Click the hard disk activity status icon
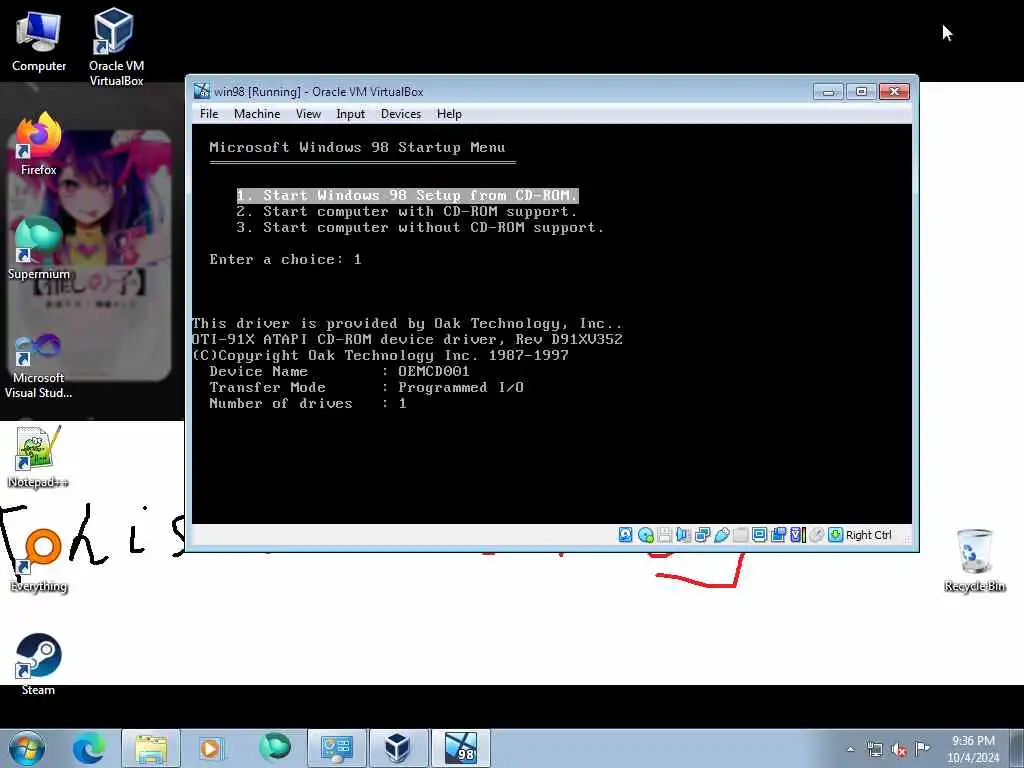The height and width of the screenshot is (768, 1024). coord(626,535)
